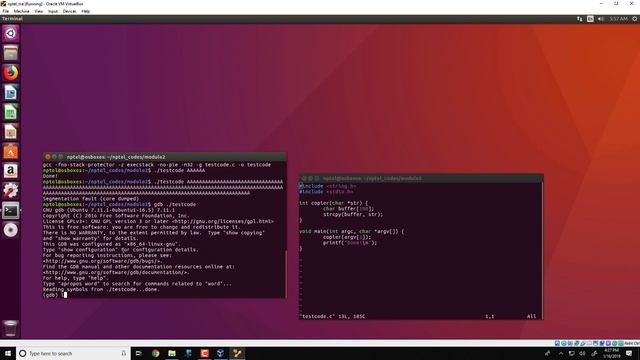
Task: Open the Windows Start menu
Action: (8, 353)
